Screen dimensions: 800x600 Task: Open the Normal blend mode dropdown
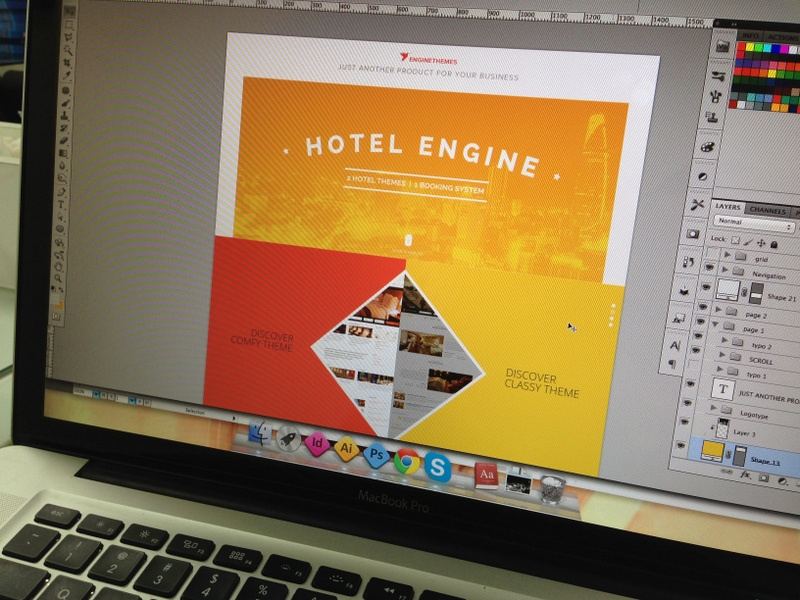click(754, 223)
